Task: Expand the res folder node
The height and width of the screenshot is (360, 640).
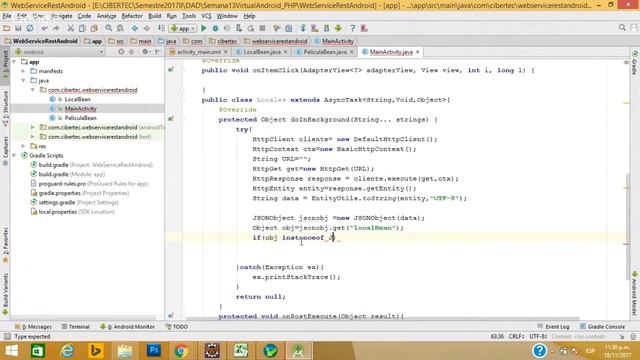Action: pyautogui.click(x=24, y=146)
